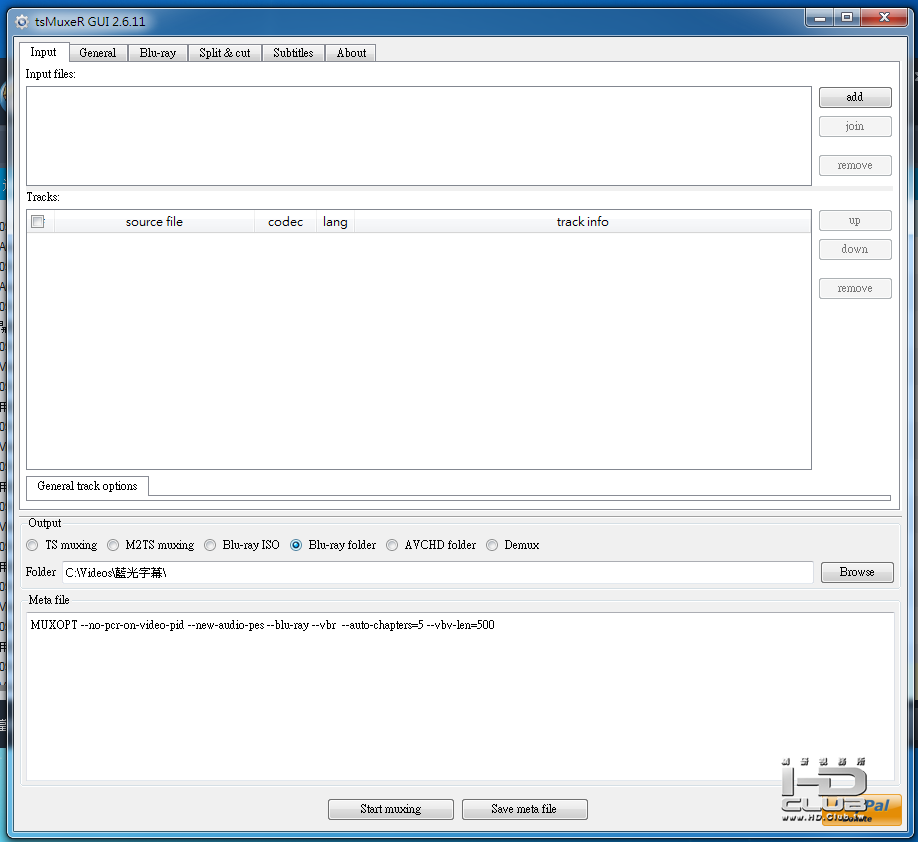
Task: Click the join button
Action: point(855,126)
